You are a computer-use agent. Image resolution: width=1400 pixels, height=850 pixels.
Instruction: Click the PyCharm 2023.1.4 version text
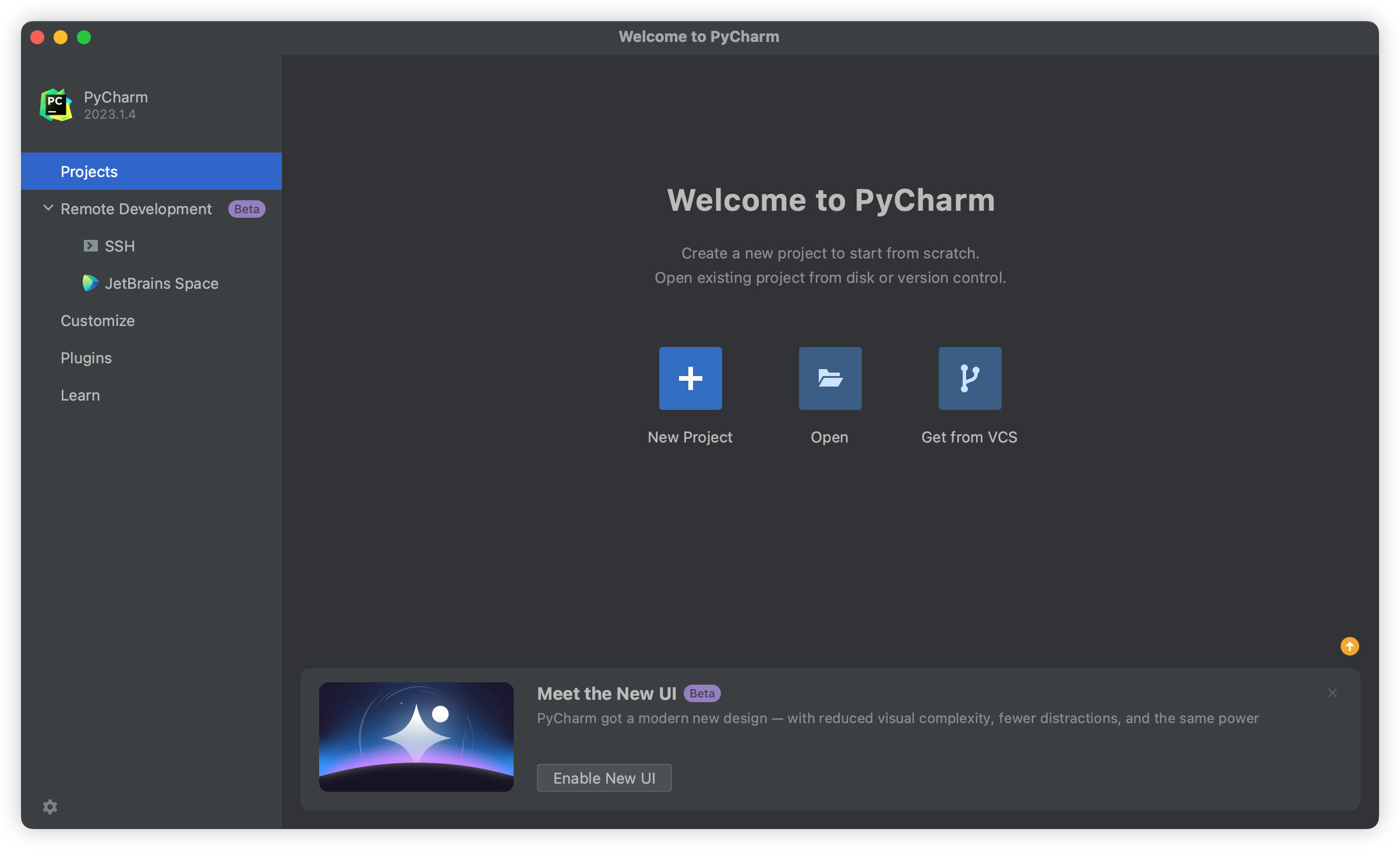(x=109, y=115)
